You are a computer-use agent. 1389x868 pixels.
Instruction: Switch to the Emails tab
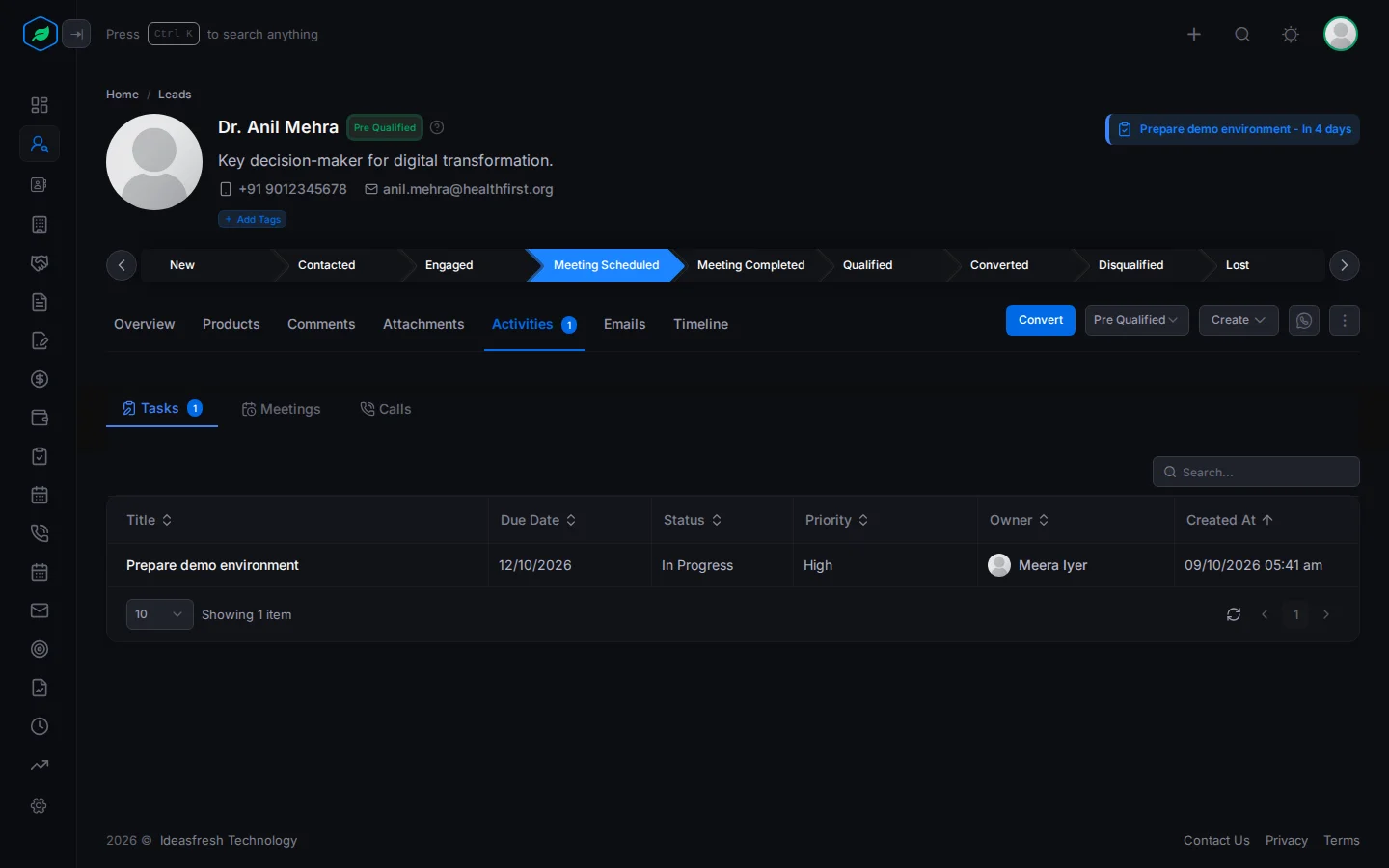(x=624, y=324)
